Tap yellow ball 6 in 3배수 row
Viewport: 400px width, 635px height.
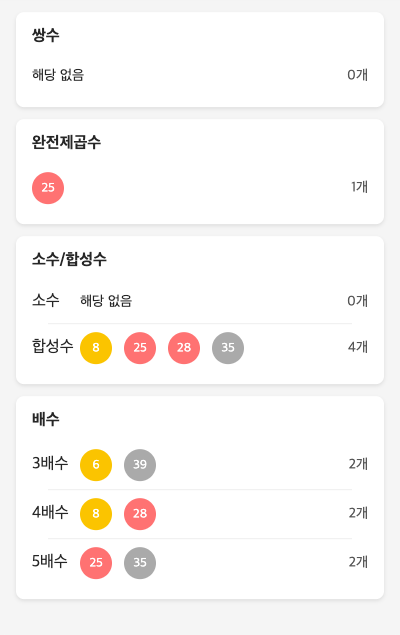(96, 465)
